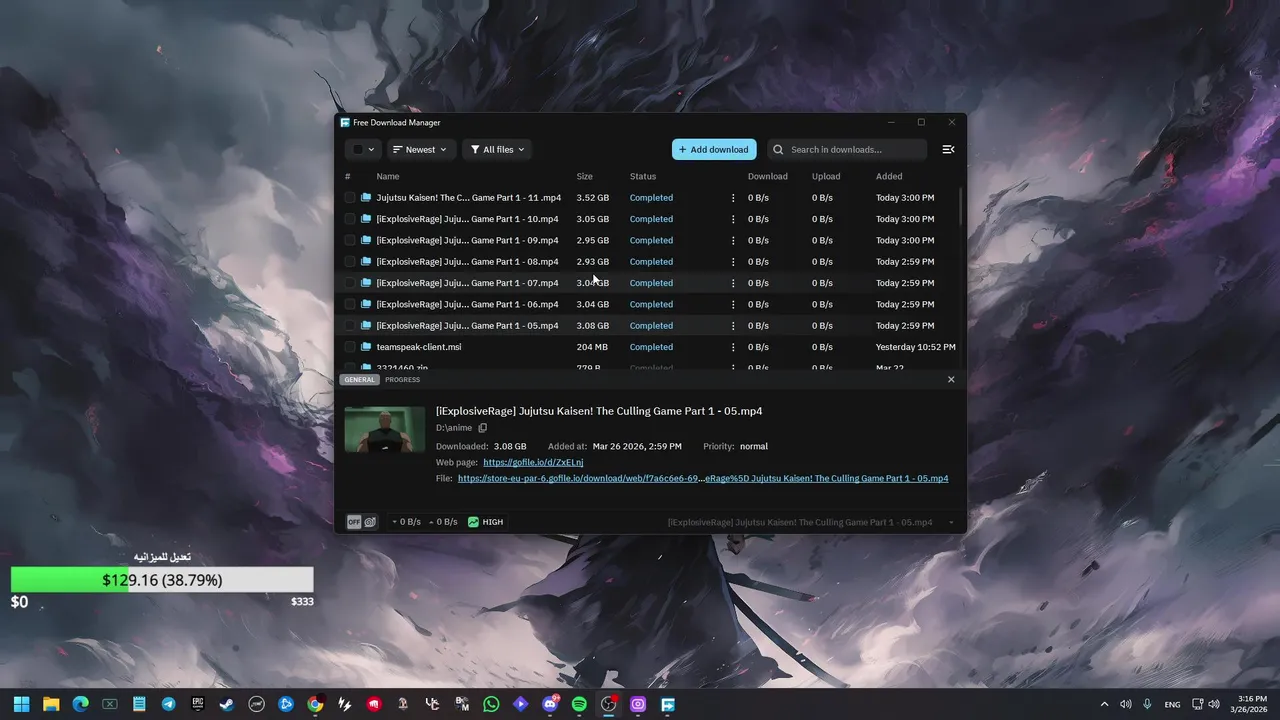Check the box for Part 1 - 07.mp4
This screenshot has width=1280, height=720.
(350, 283)
